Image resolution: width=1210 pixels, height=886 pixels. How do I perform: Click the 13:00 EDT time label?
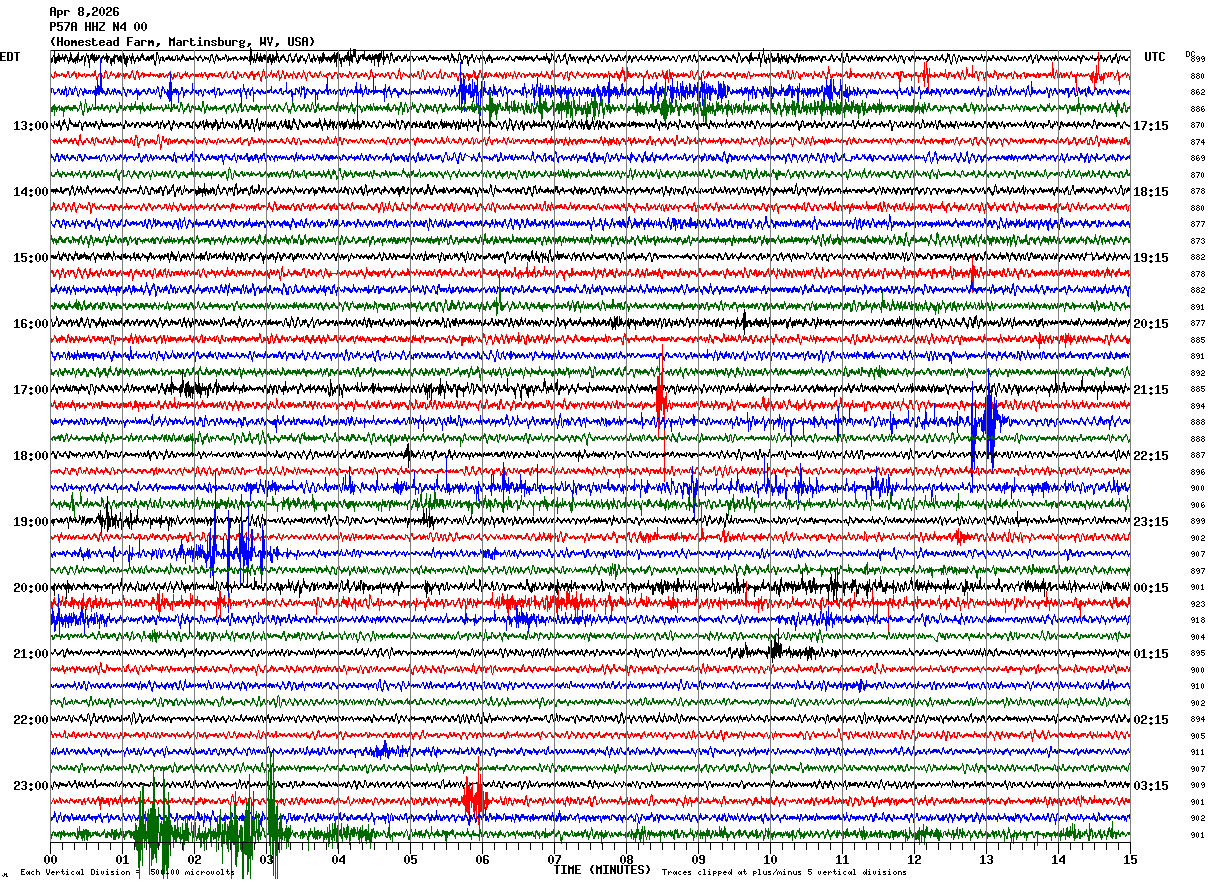point(31,126)
